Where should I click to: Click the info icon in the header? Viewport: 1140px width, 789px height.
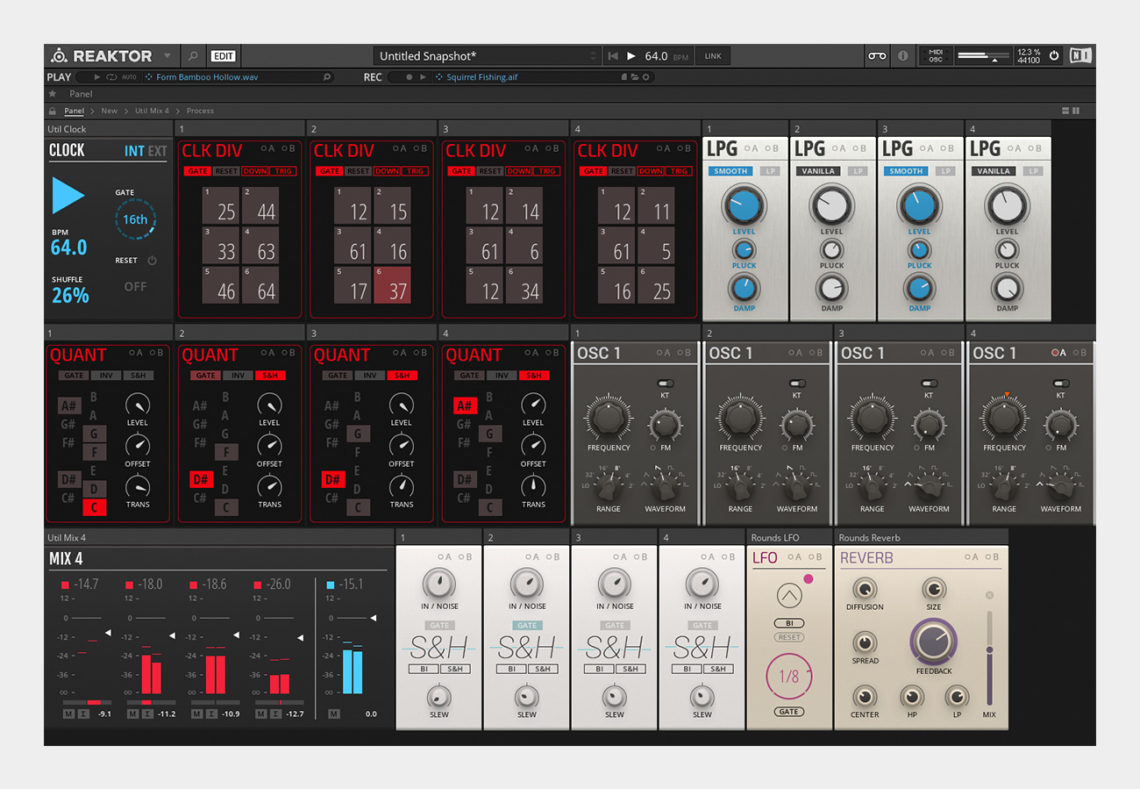(903, 56)
